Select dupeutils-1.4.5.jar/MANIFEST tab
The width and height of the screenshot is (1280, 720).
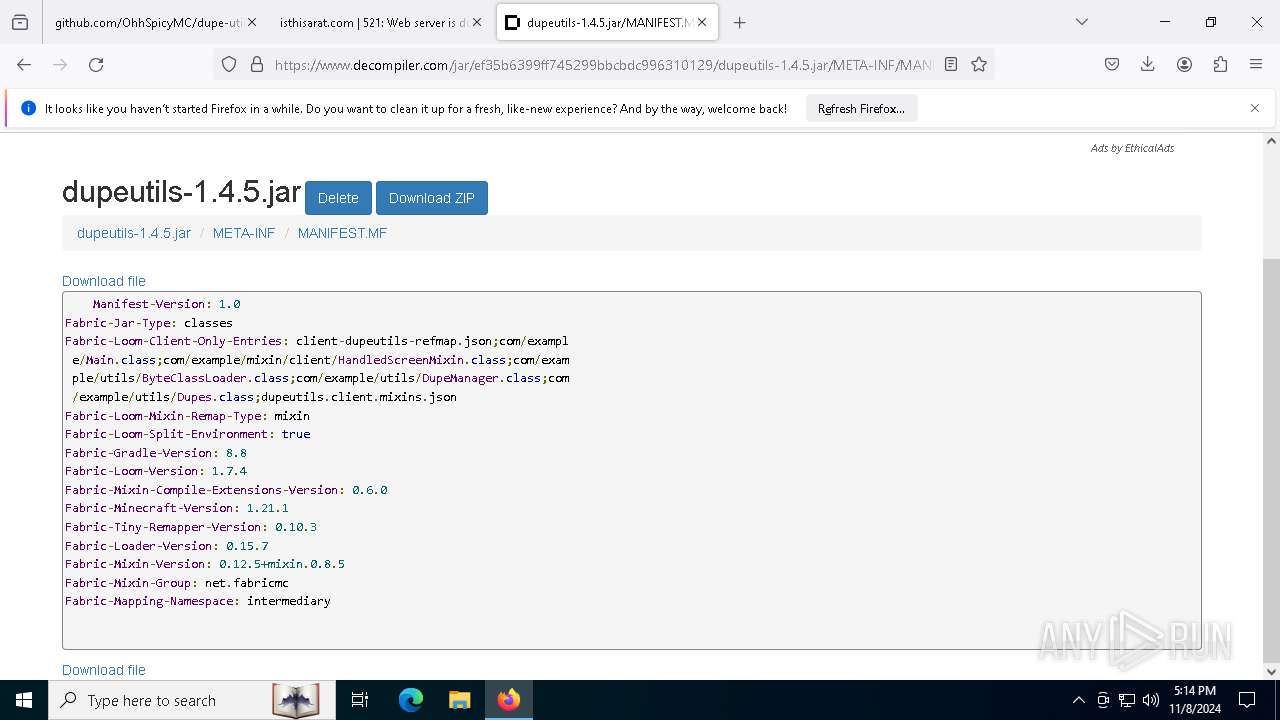point(606,22)
